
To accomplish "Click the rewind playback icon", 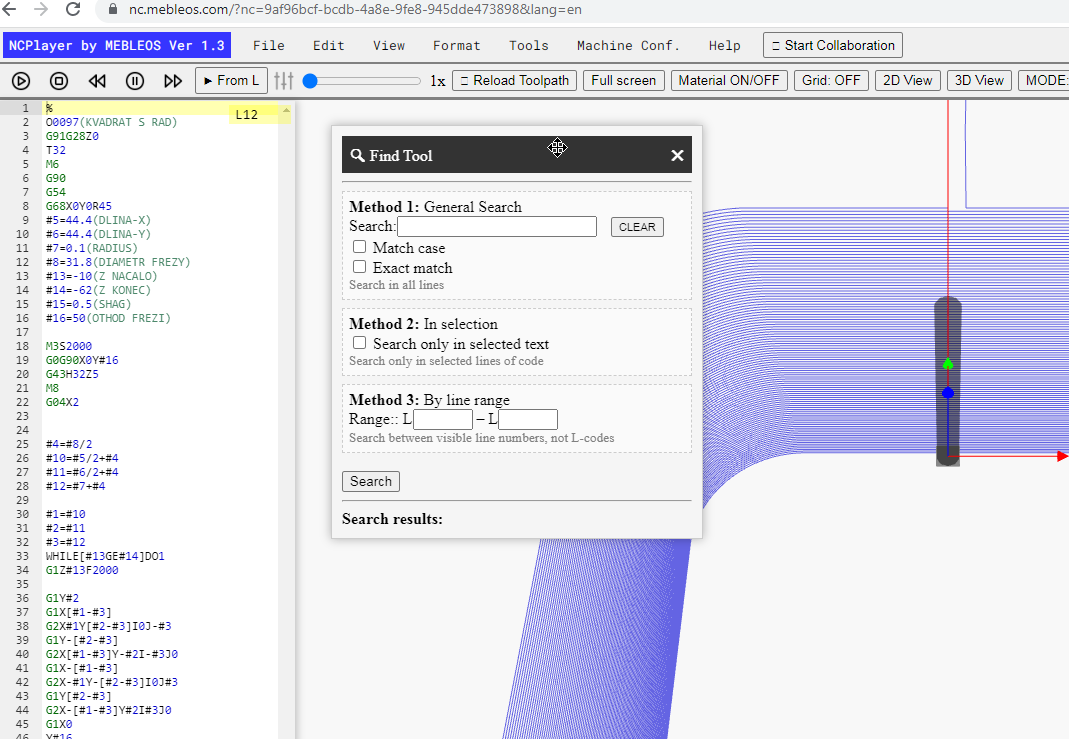I will tap(97, 81).
